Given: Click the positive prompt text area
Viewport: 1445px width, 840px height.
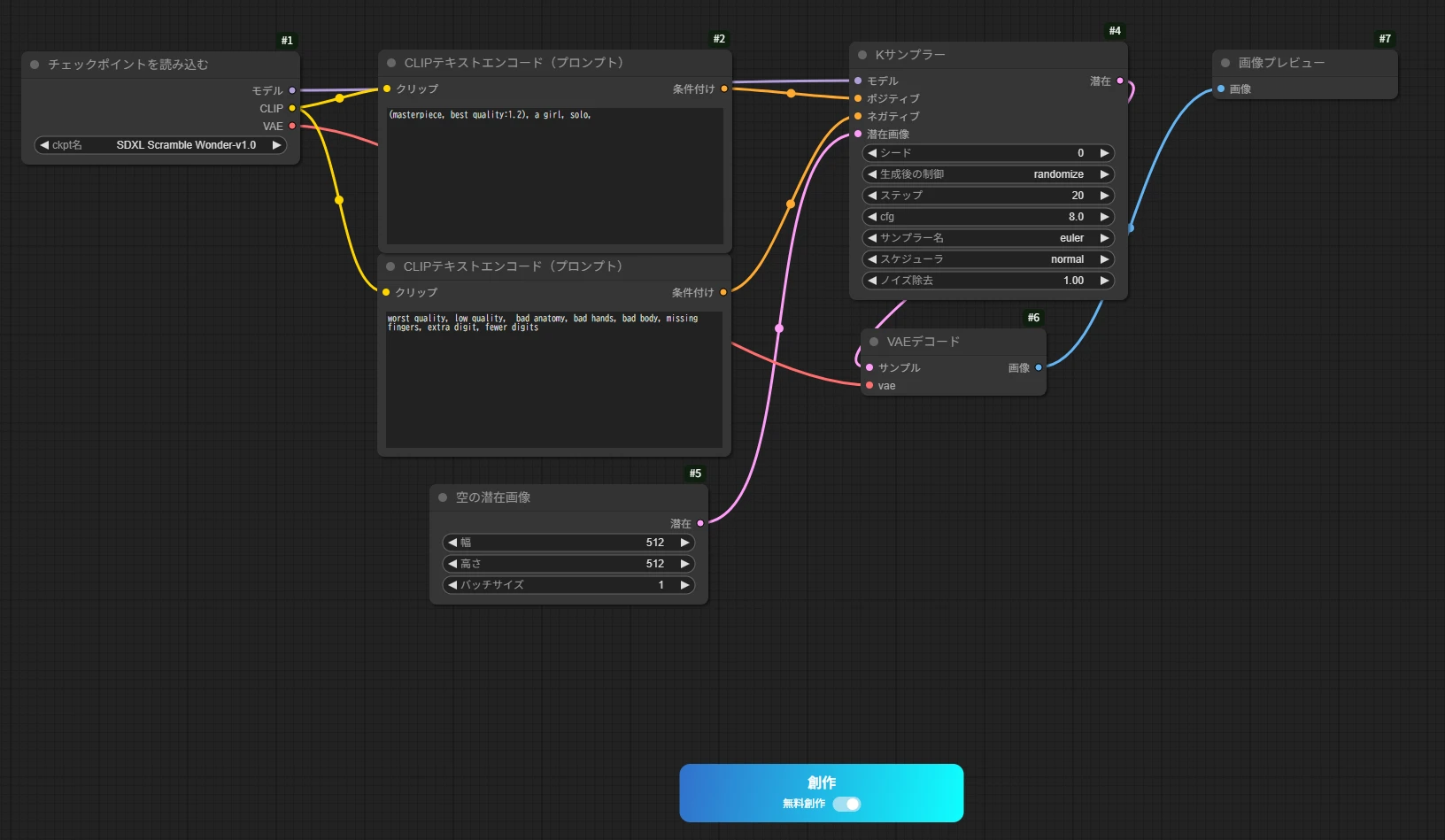Looking at the screenshot, I should pyautogui.click(x=555, y=177).
